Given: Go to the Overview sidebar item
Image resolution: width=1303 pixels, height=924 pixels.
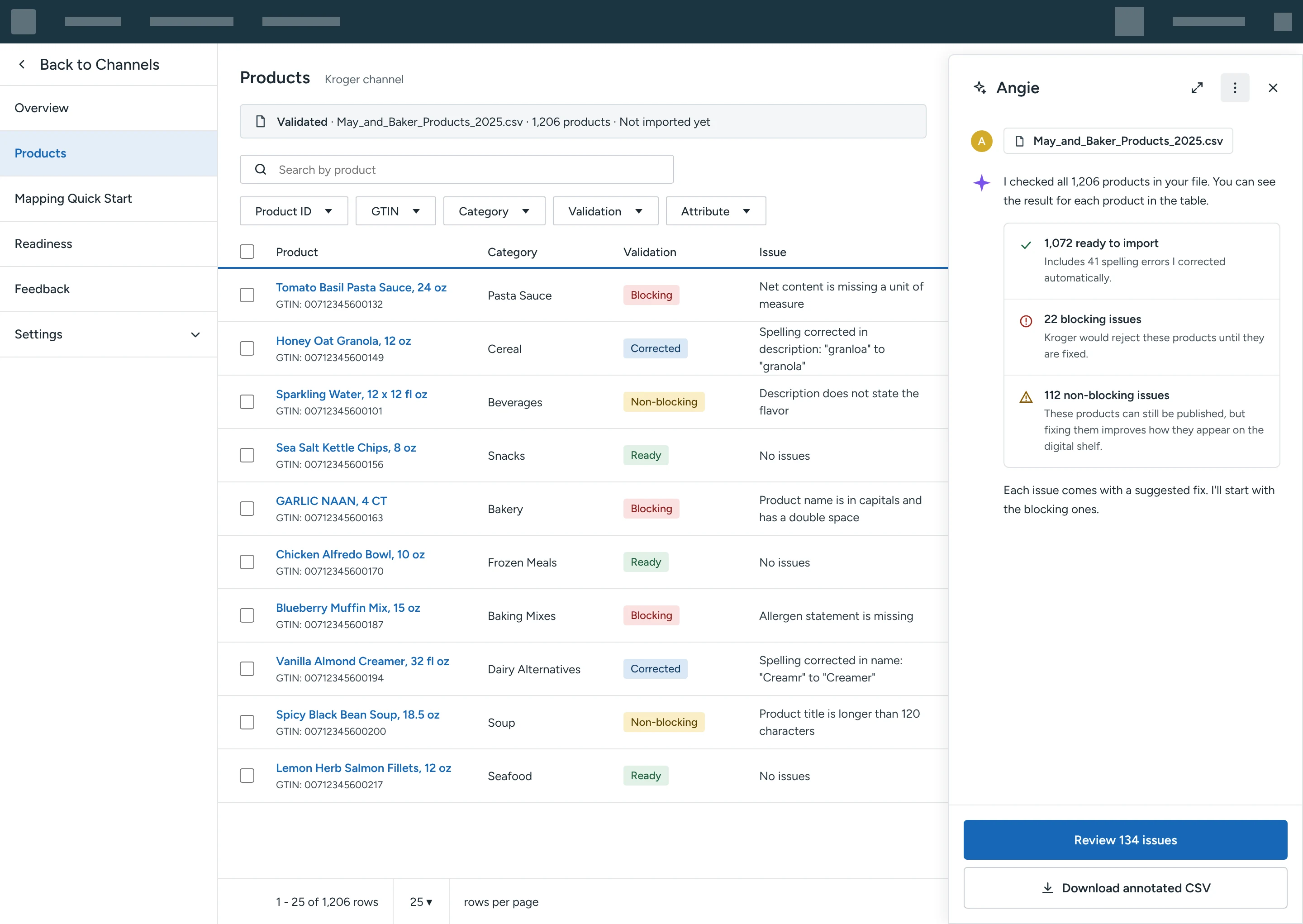Looking at the screenshot, I should tap(109, 108).
